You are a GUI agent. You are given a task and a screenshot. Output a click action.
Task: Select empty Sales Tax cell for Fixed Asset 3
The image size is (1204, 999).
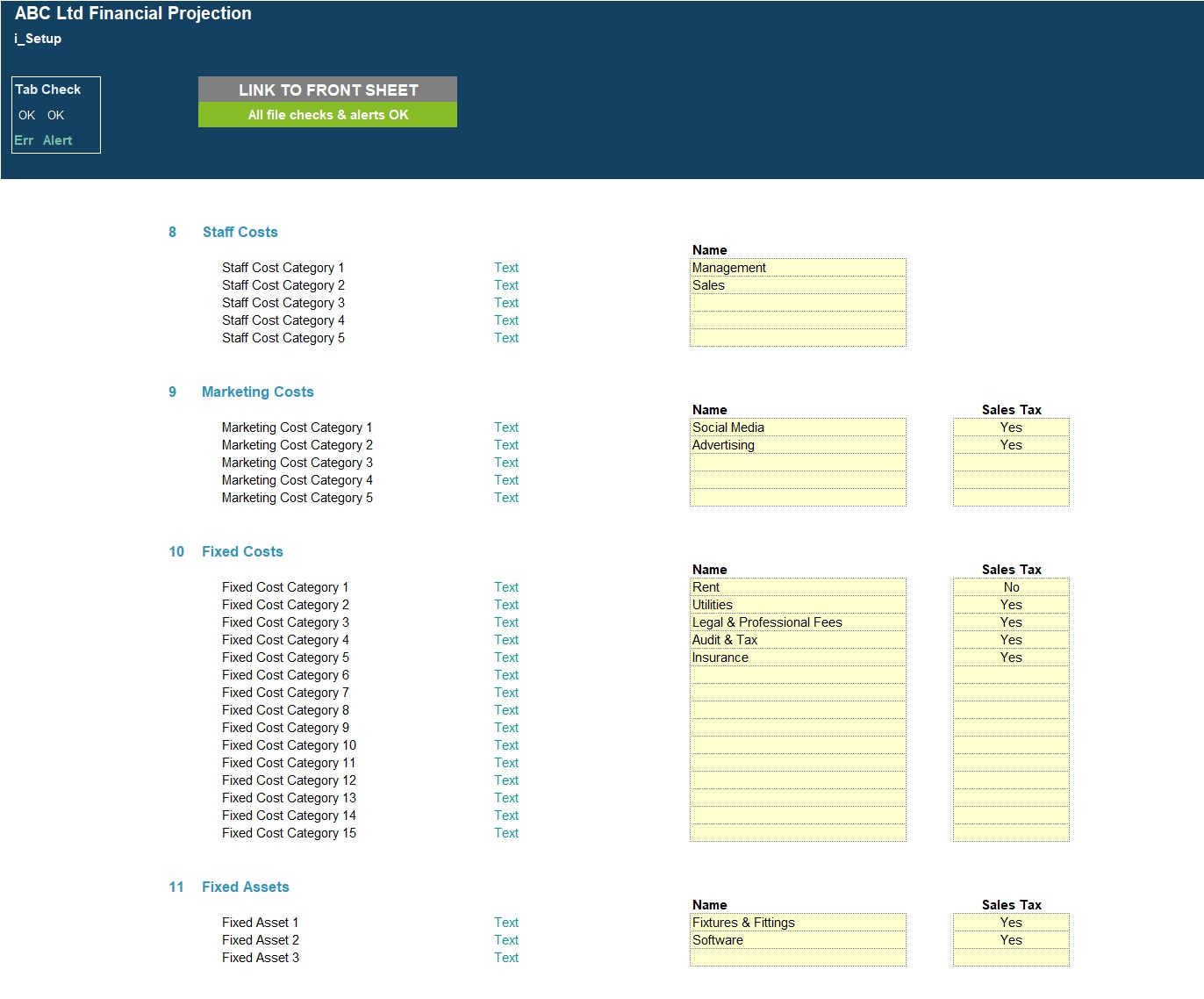click(1011, 958)
